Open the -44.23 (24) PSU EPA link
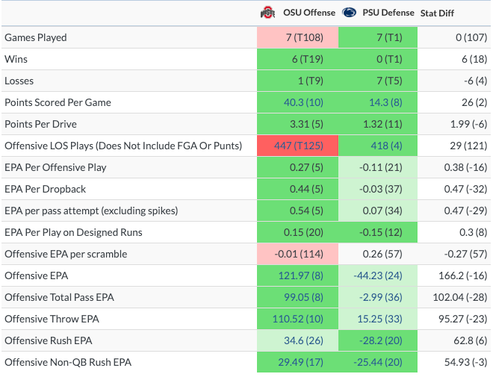Image resolution: width=493 pixels, height=377 pixels. (378, 276)
